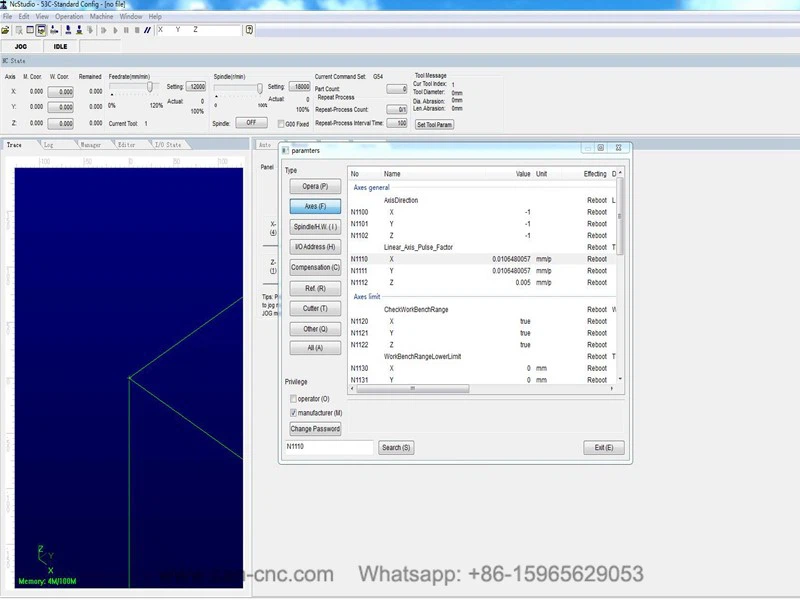Click the Change Password button
This screenshot has width=800, height=600.
(314, 428)
